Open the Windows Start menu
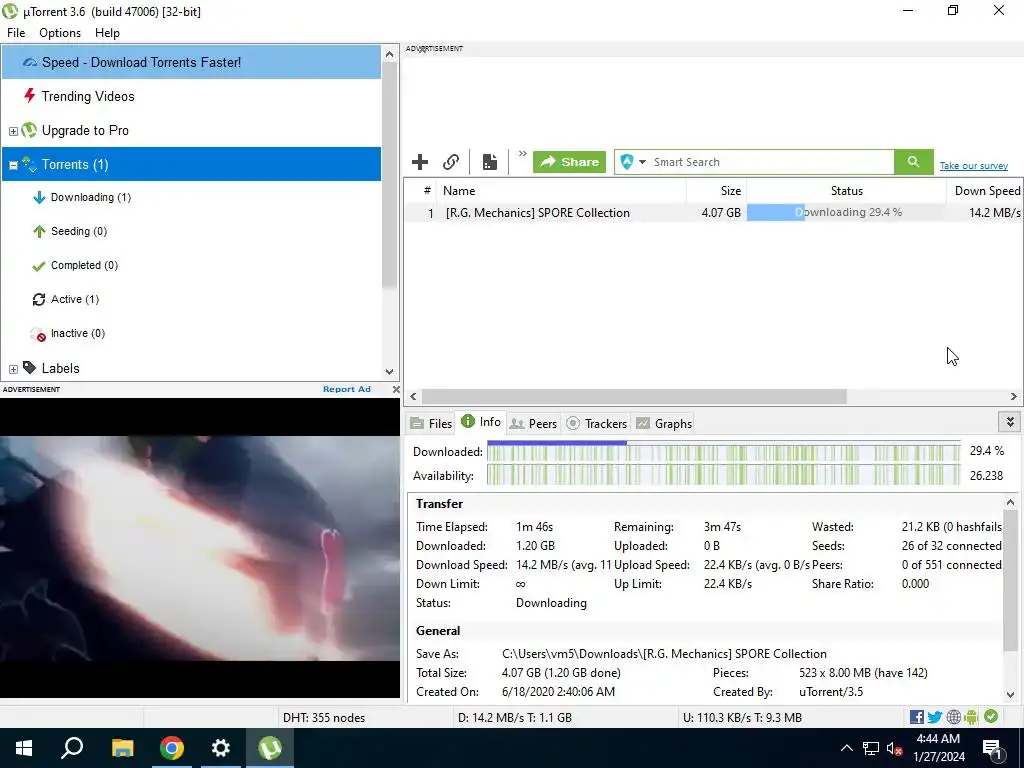This screenshot has width=1024, height=768. 24,748
